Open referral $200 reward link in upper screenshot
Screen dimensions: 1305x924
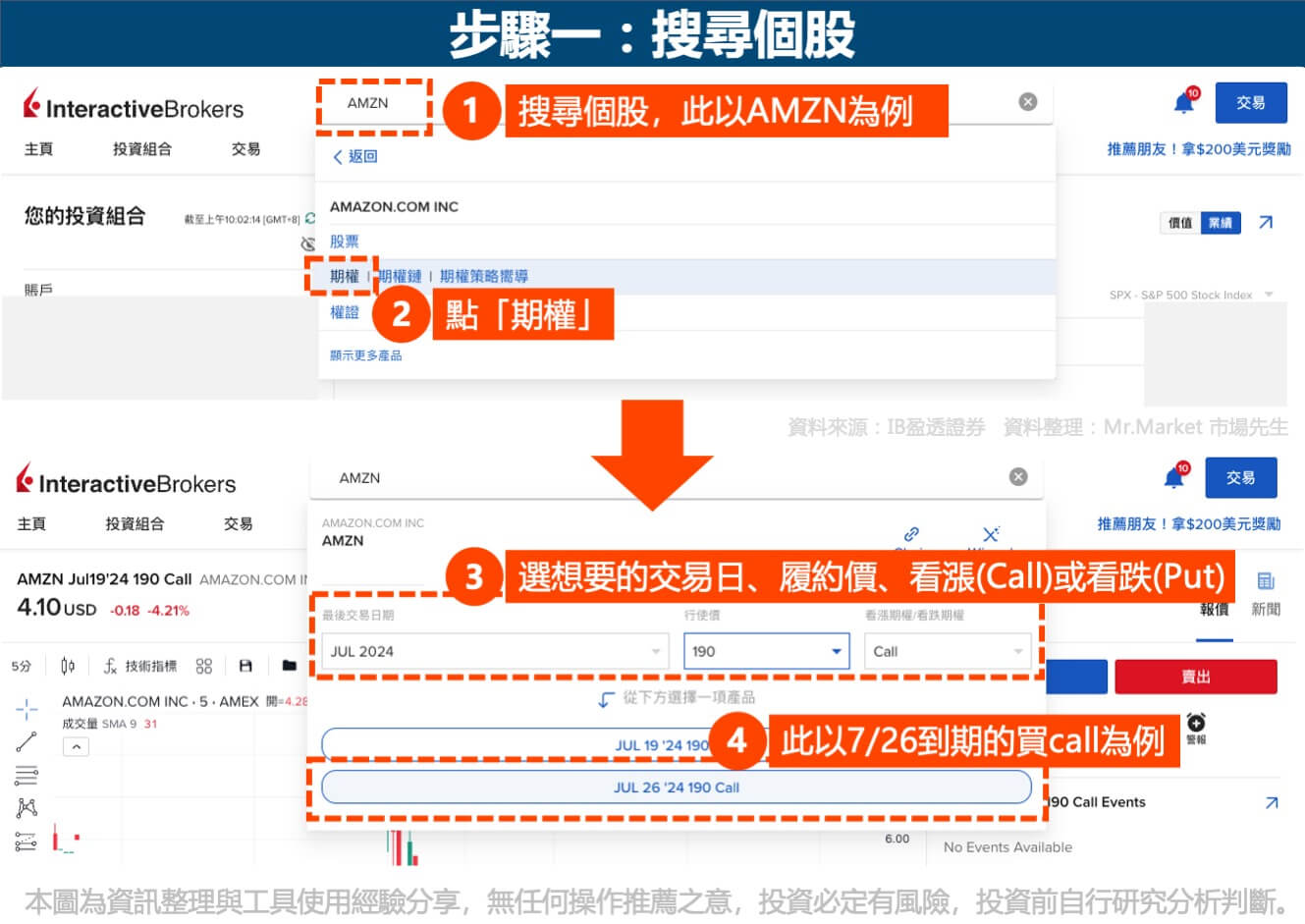(1199, 148)
